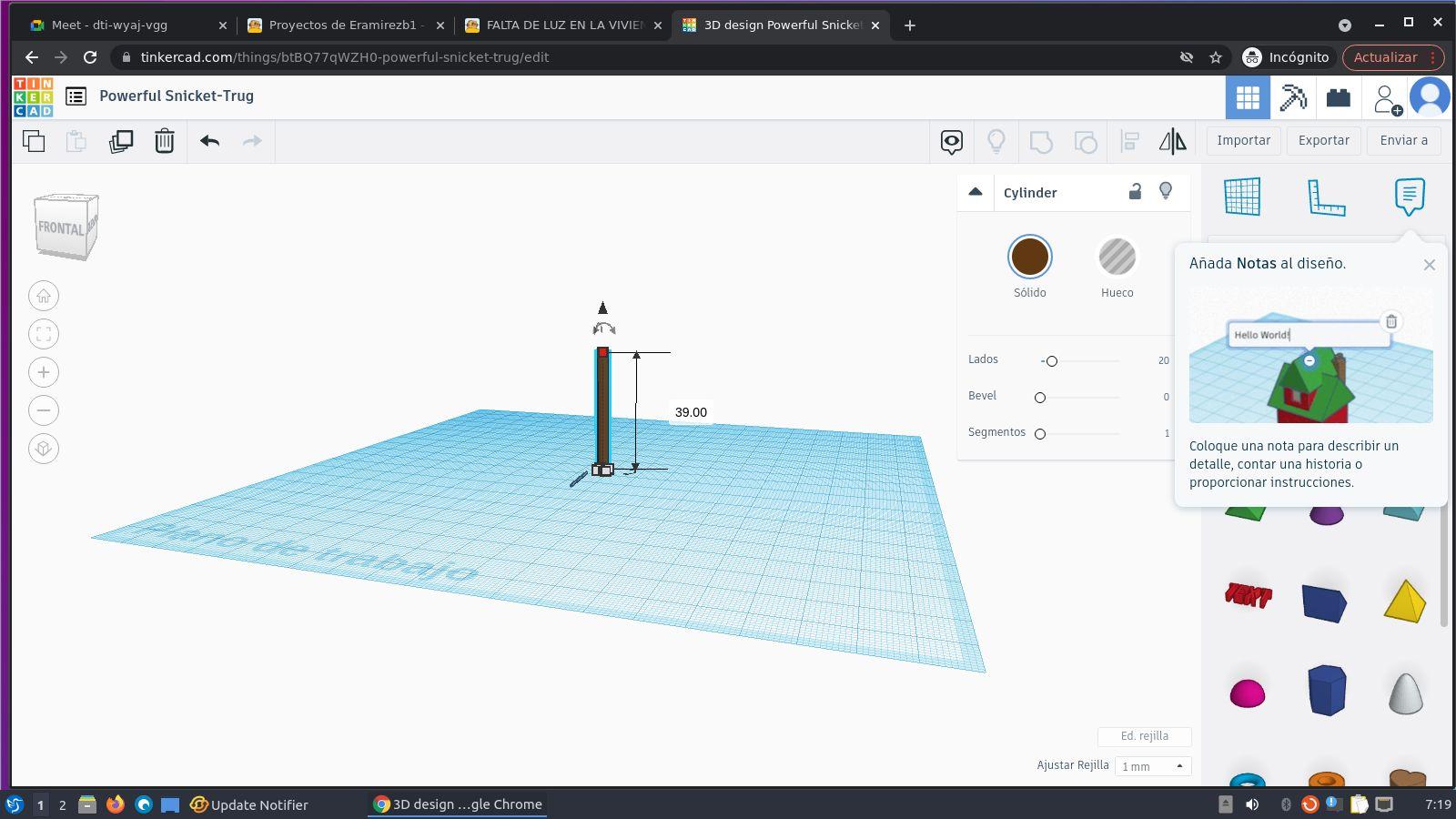Click the Ungroup shapes icon

1086,141
